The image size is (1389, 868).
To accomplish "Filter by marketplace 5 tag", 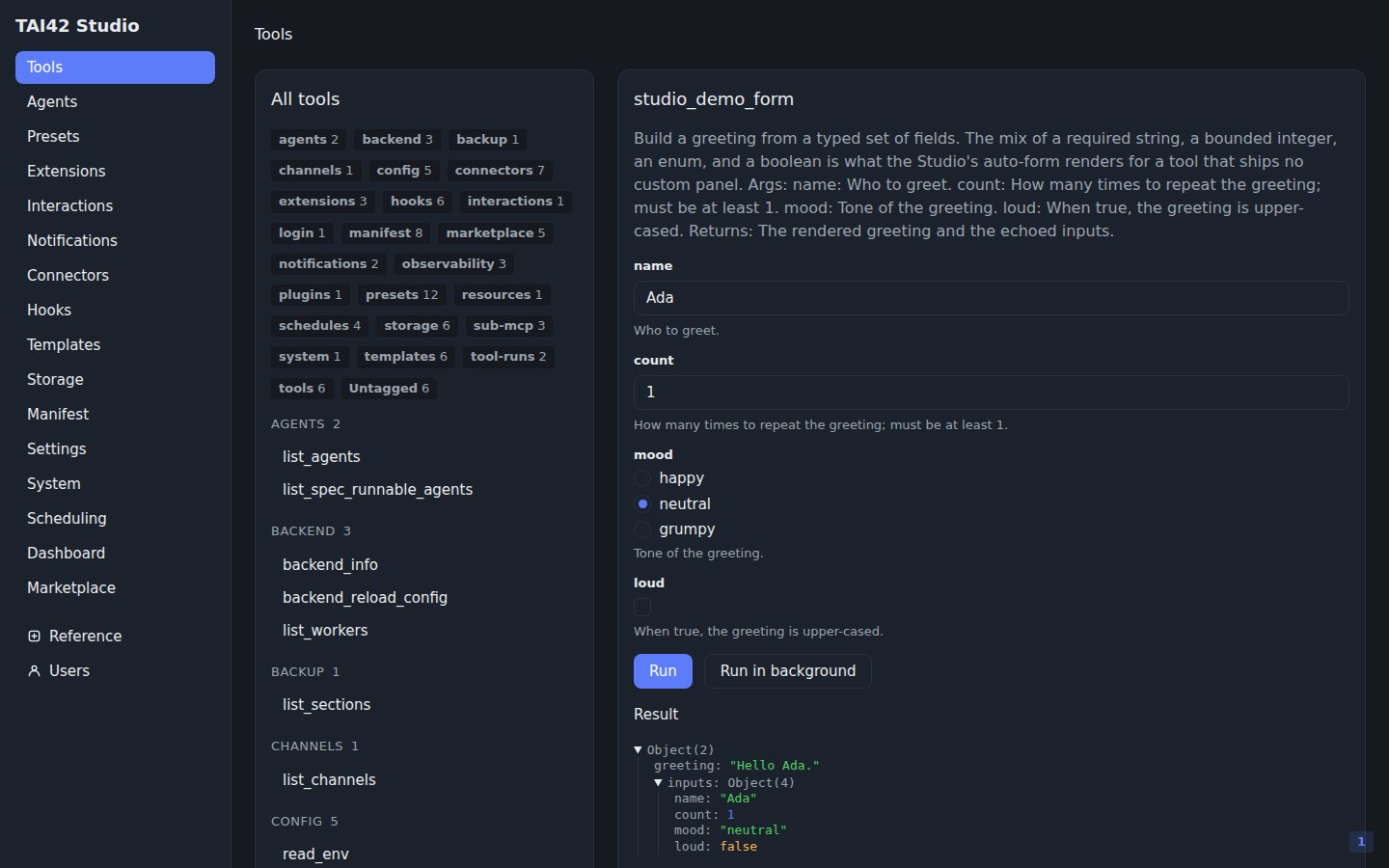I will [496, 233].
